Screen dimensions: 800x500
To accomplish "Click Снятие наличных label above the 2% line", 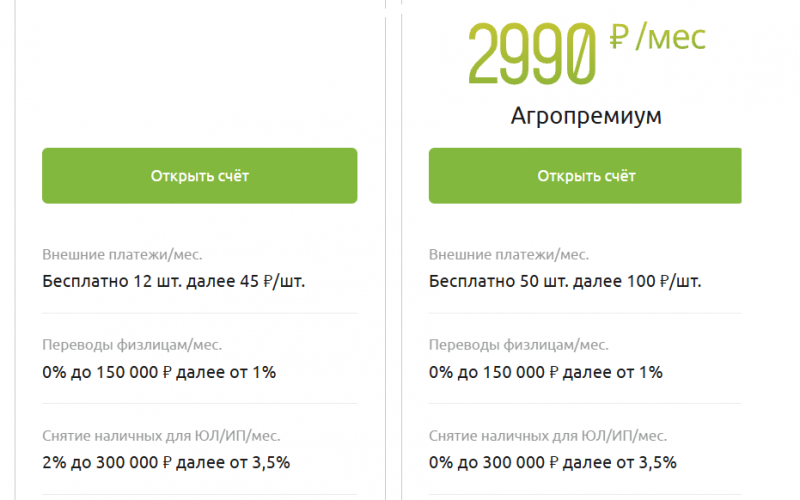I will [x=162, y=436].
